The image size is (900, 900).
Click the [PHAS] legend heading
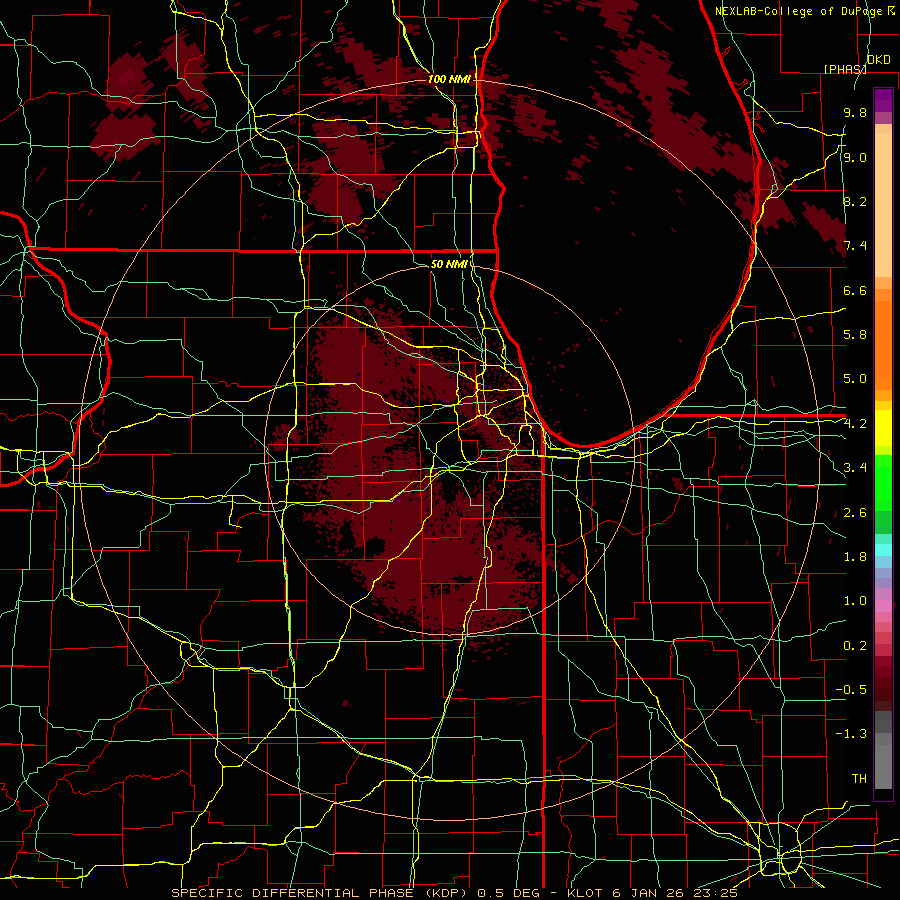click(x=845, y=69)
